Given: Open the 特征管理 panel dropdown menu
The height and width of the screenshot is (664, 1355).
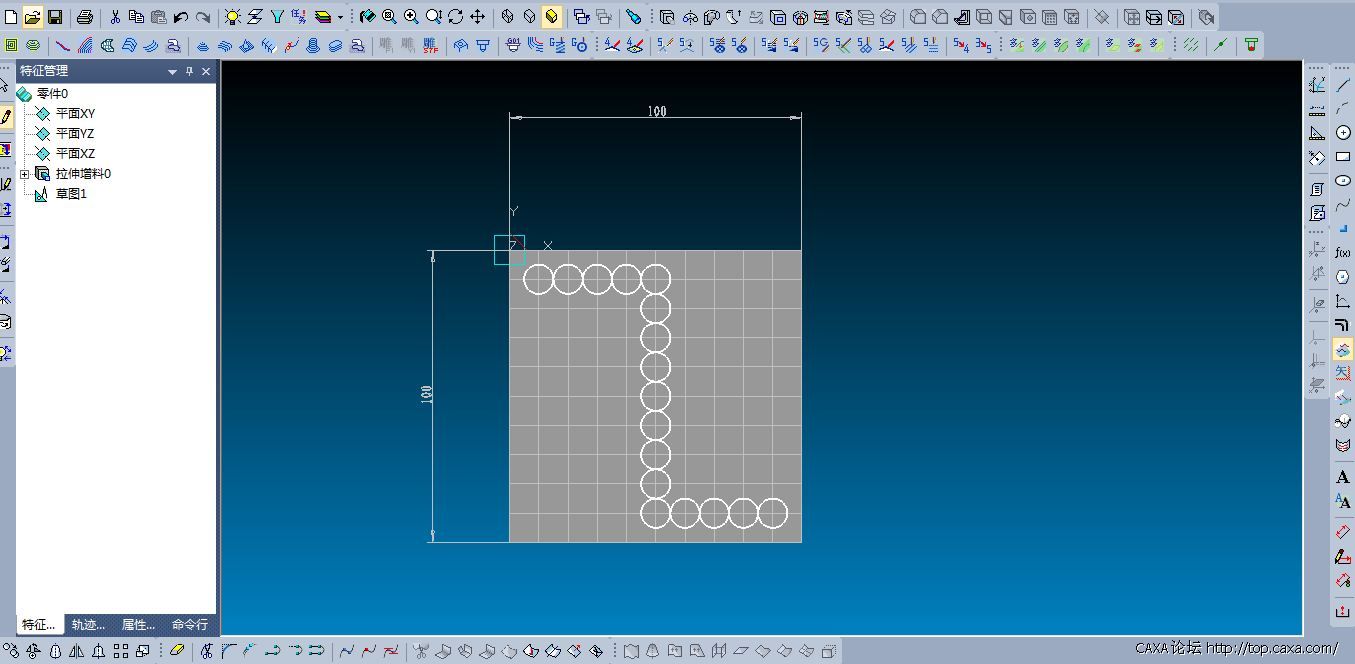Looking at the screenshot, I should [x=172, y=72].
